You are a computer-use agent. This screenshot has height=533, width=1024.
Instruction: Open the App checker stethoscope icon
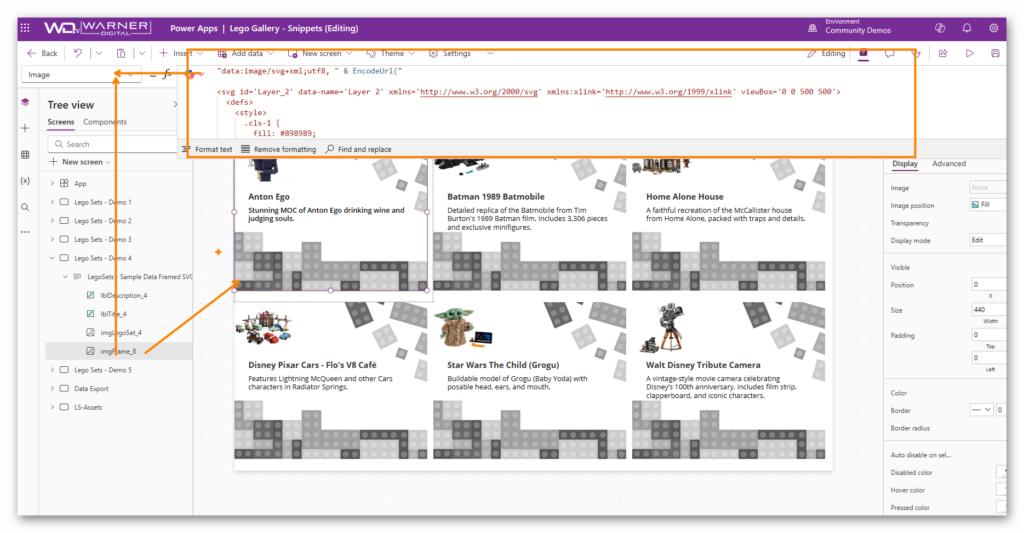[916, 54]
